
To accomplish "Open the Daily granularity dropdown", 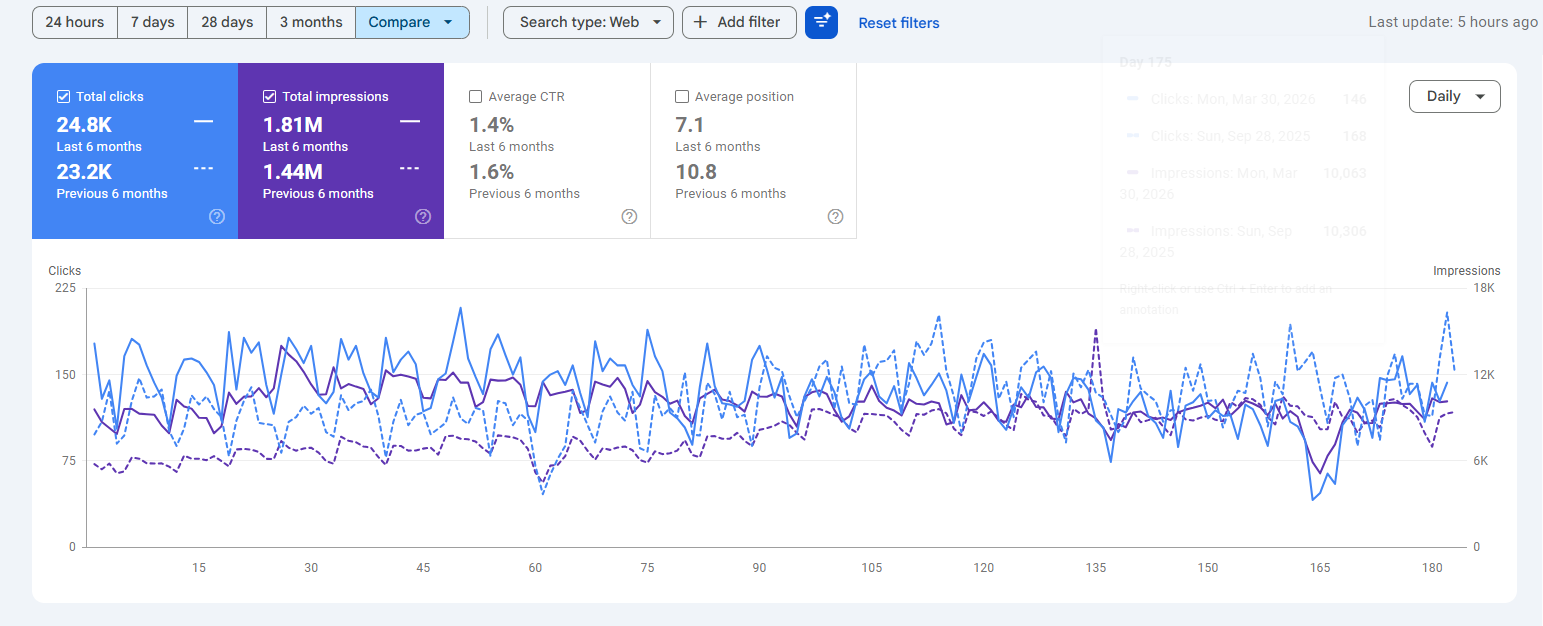I will [1454, 96].
